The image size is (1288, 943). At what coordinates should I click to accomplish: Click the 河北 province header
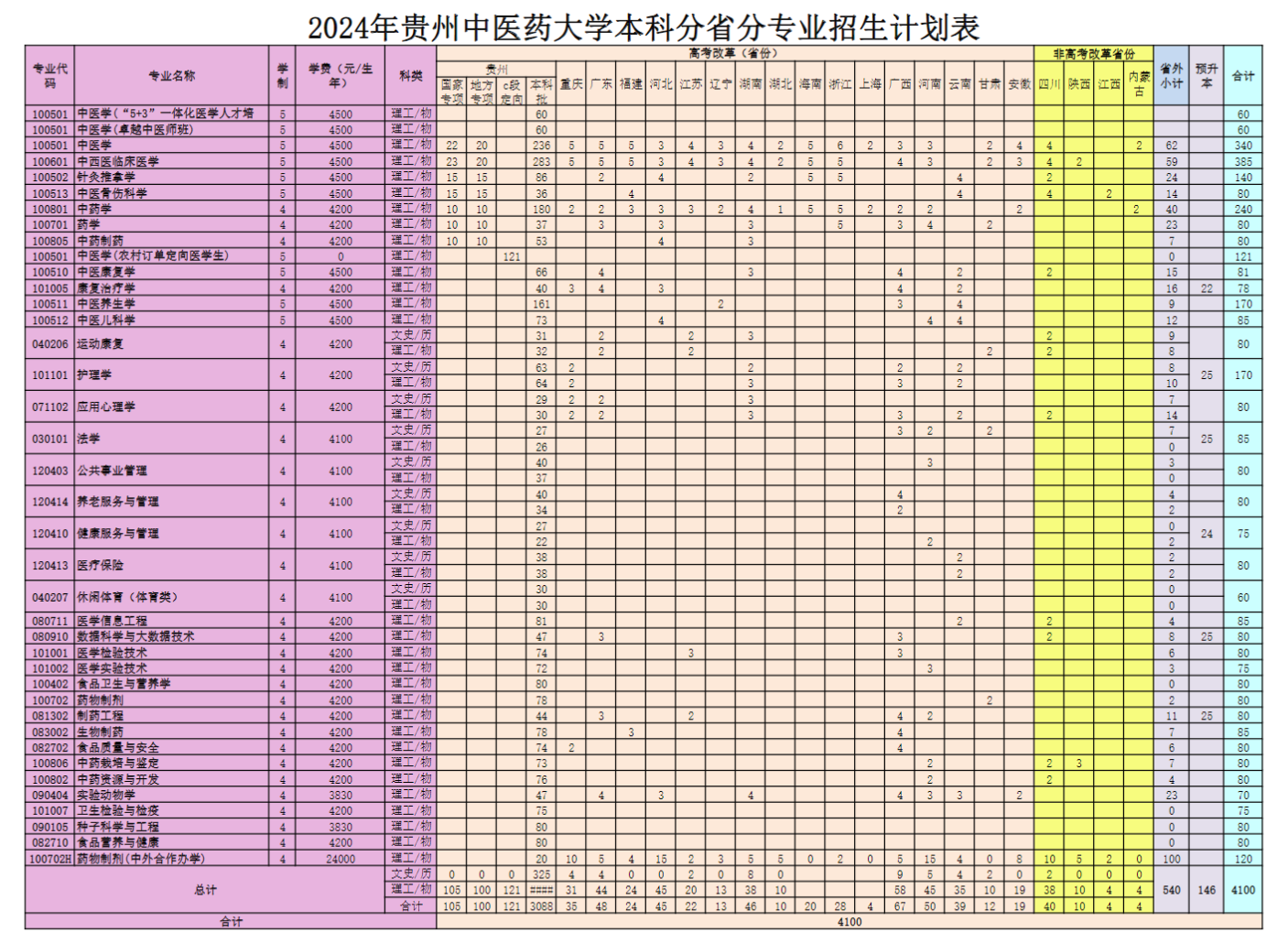coord(661,84)
